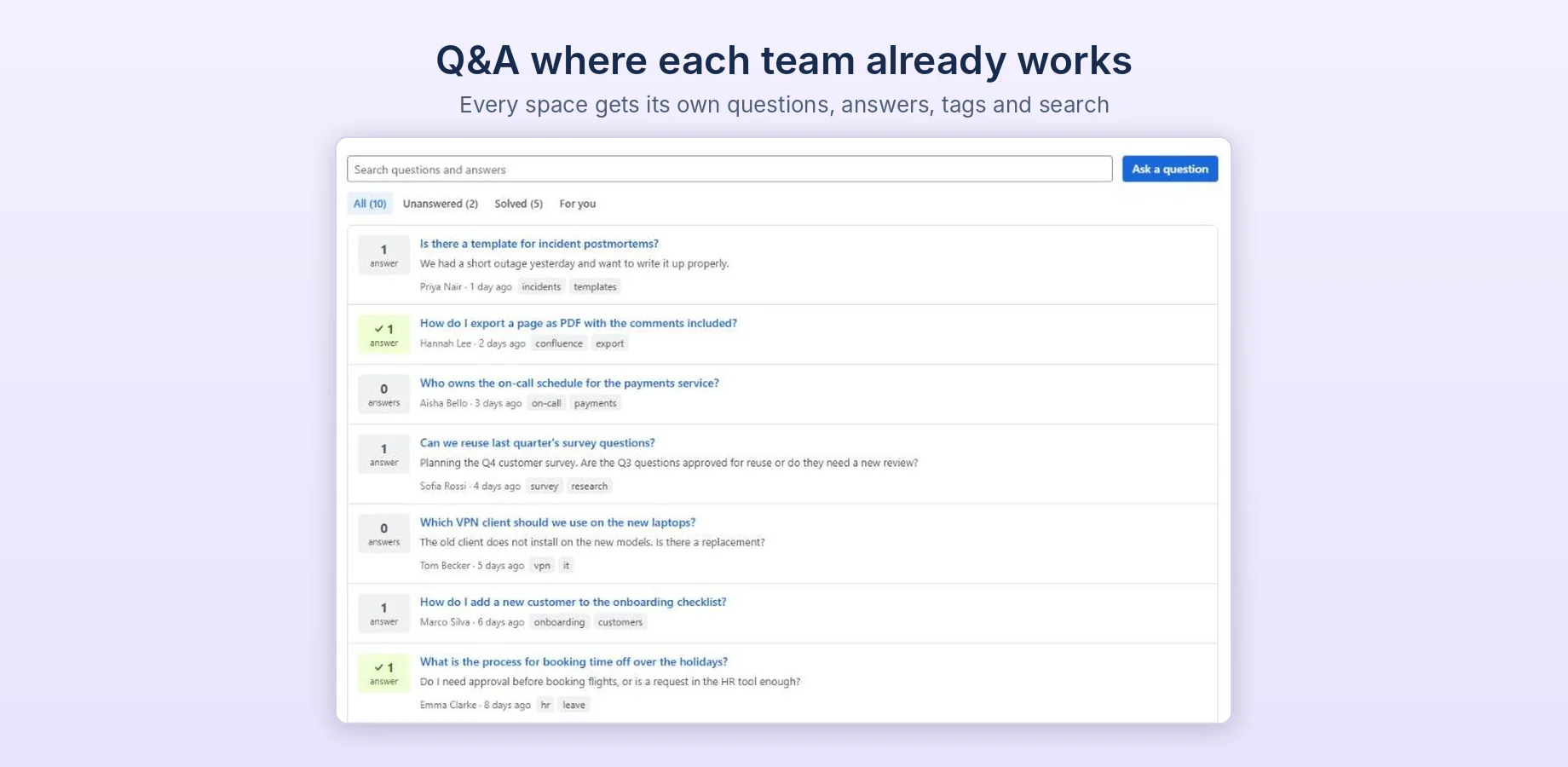Filter by the vpn tag

click(x=542, y=566)
